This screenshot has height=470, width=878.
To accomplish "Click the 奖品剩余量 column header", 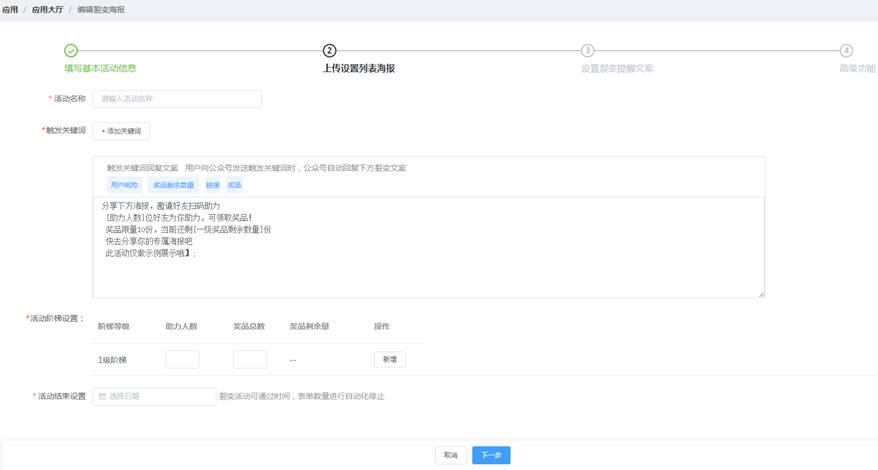I will pyautogui.click(x=309, y=326).
